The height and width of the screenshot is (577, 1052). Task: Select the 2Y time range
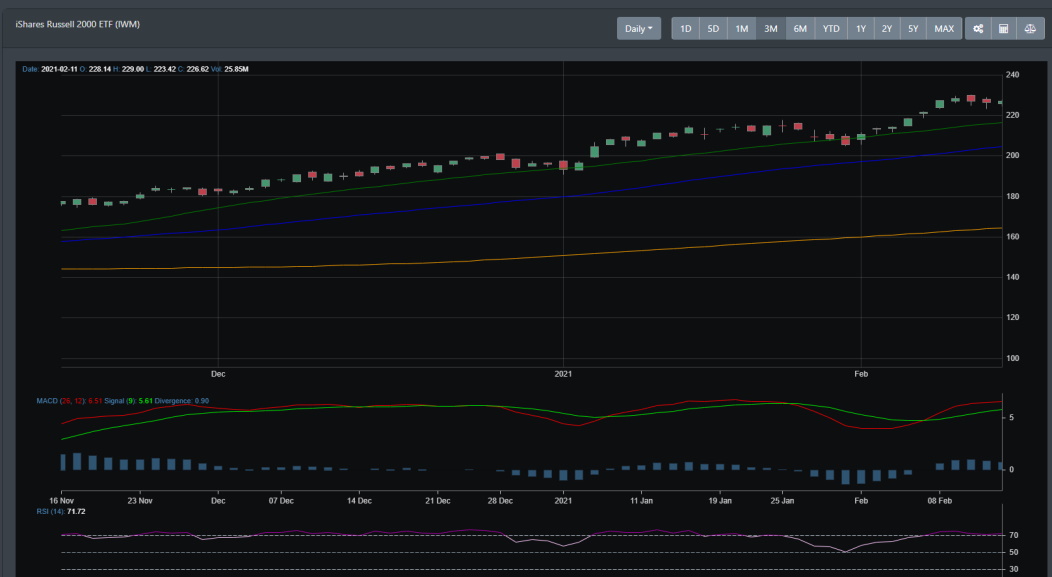click(x=887, y=29)
